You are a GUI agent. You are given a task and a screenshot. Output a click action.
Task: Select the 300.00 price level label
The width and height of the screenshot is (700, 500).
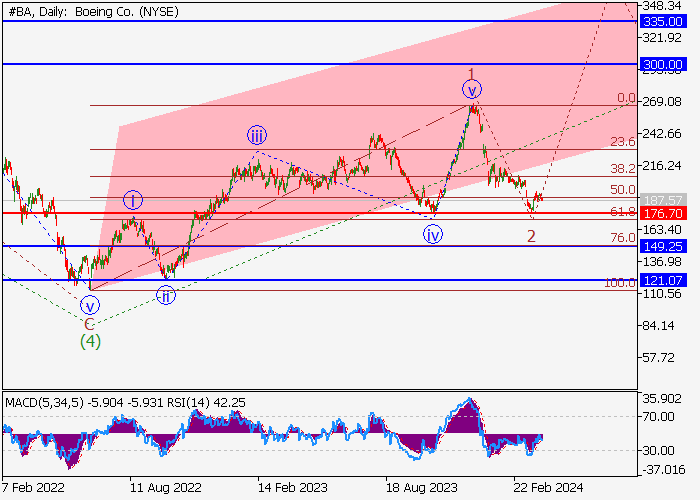click(x=662, y=64)
